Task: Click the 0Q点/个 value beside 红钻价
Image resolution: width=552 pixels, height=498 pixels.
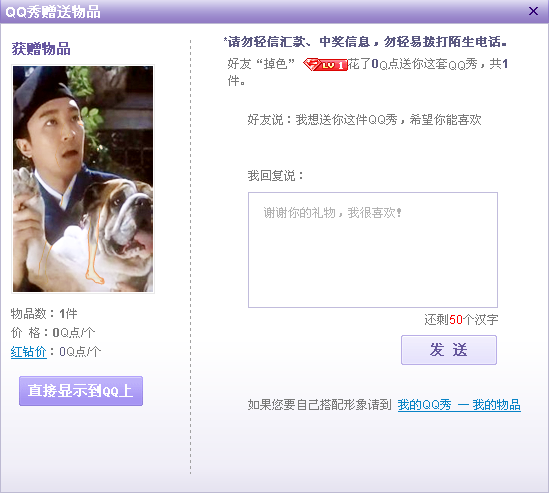Action: click(x=80, y=354)
